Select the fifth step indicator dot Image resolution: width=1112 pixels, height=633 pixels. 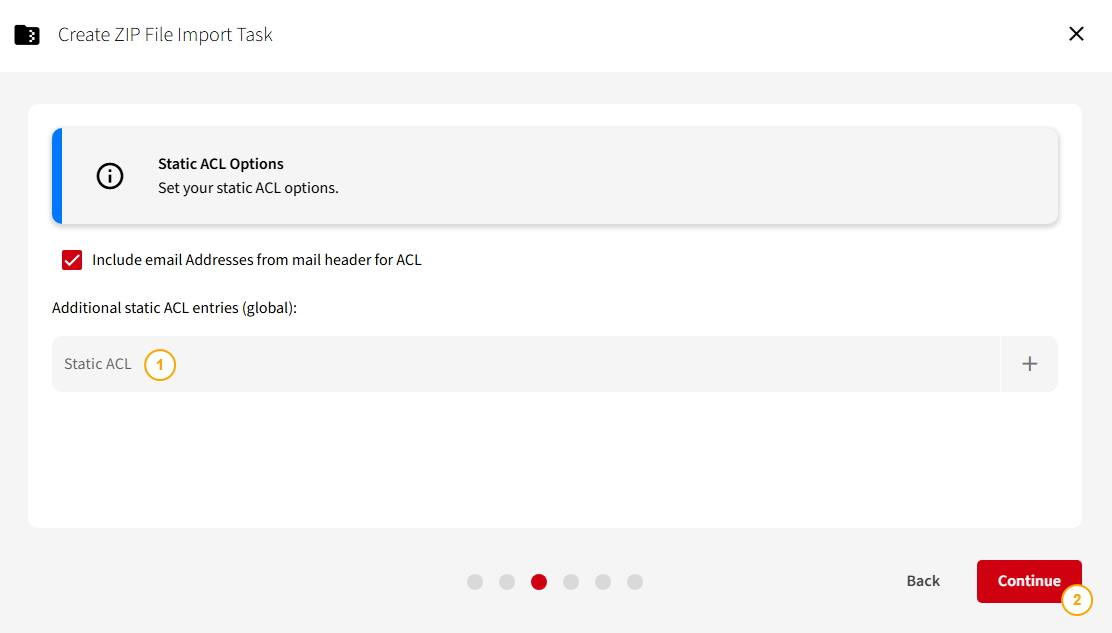coord(603,582)
